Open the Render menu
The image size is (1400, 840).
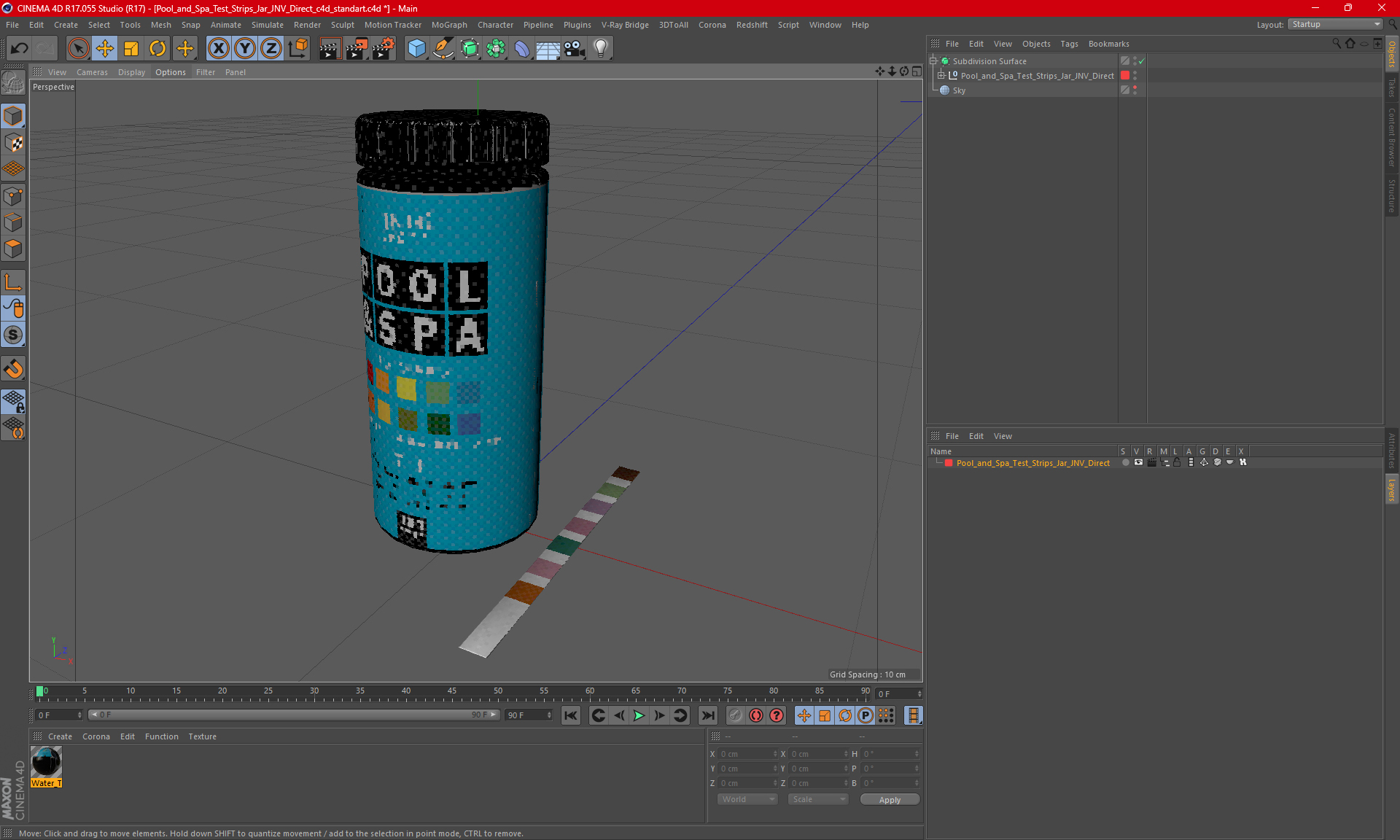[x=307, y=25]
